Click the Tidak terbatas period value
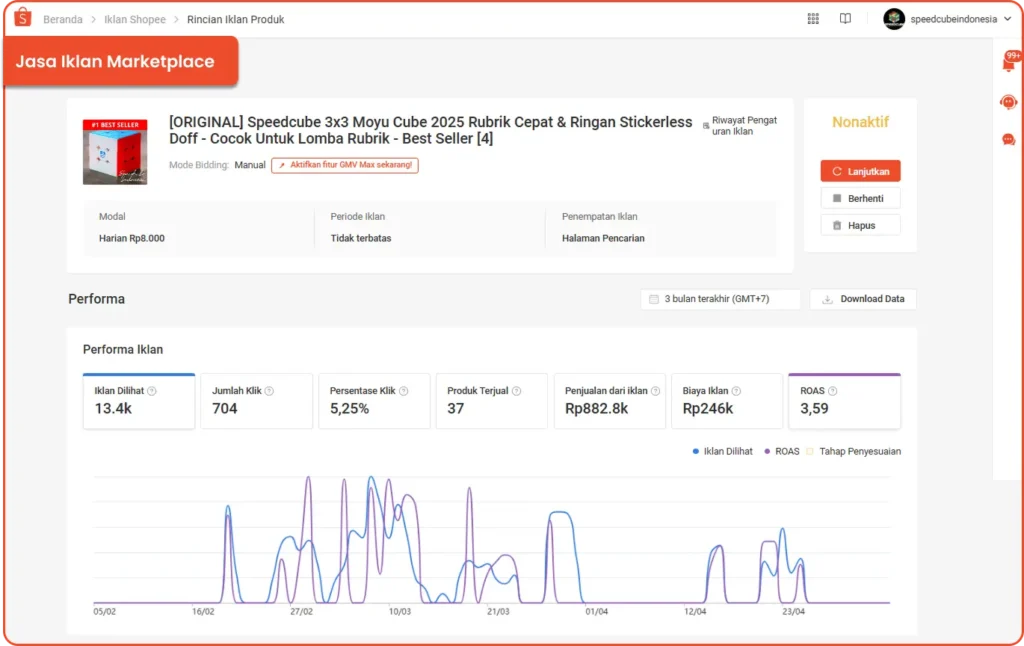Screen dimensions: 1024x646 coord(360,238)
